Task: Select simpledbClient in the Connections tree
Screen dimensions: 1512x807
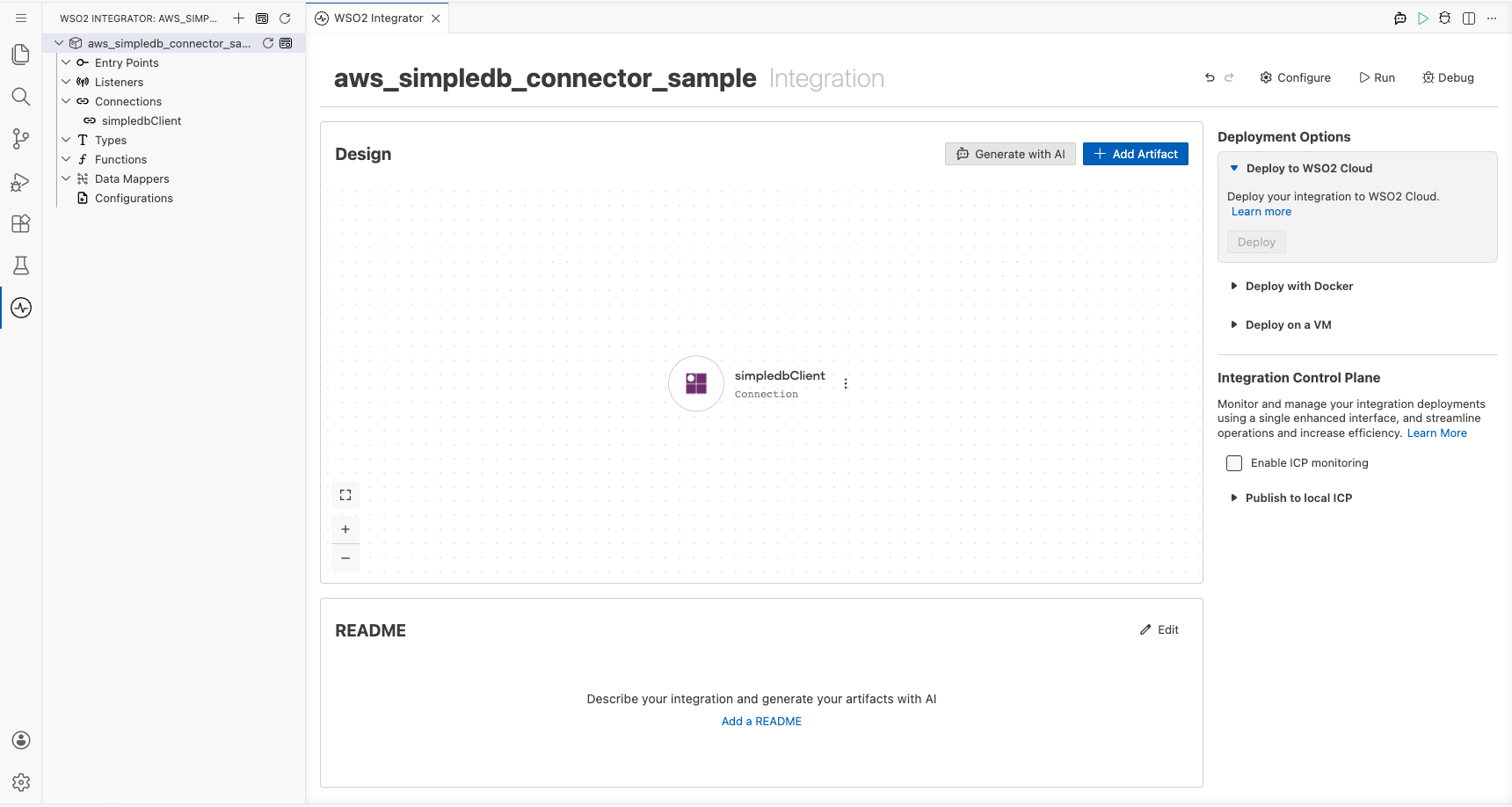Action: 142,120
